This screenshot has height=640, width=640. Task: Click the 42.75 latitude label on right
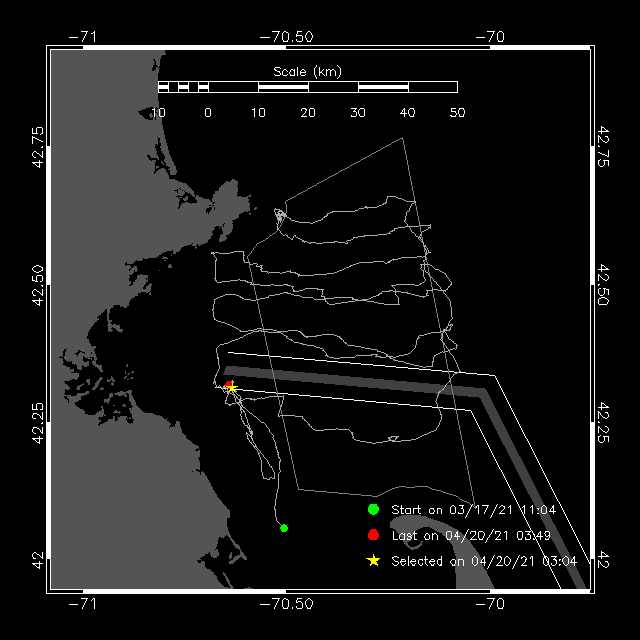tap(603, 146)
